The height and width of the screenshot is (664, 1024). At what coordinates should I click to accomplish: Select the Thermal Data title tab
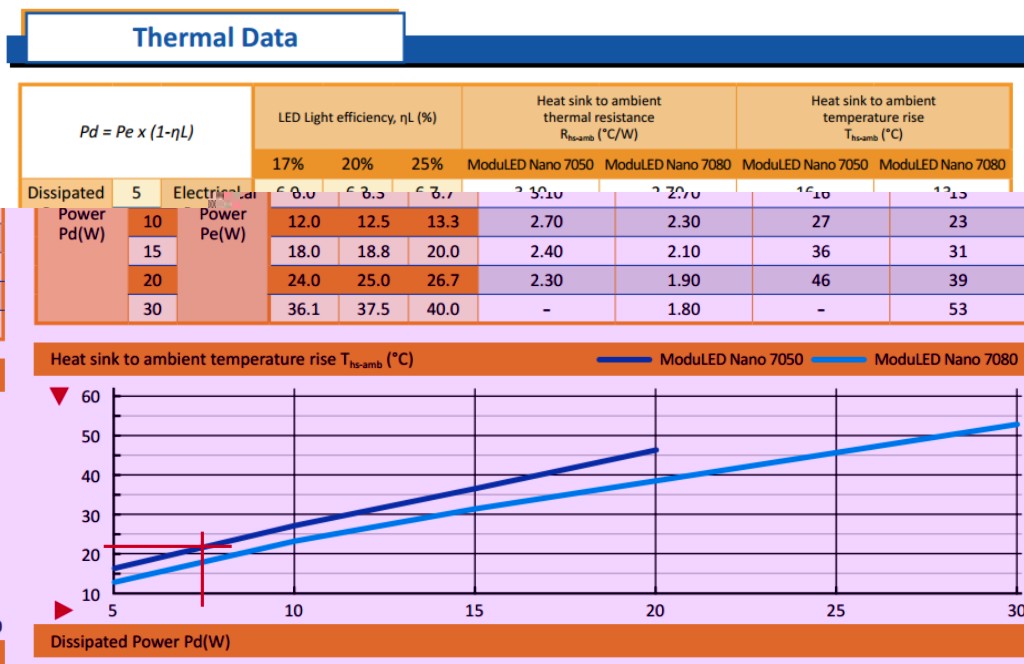coord(215,38)
